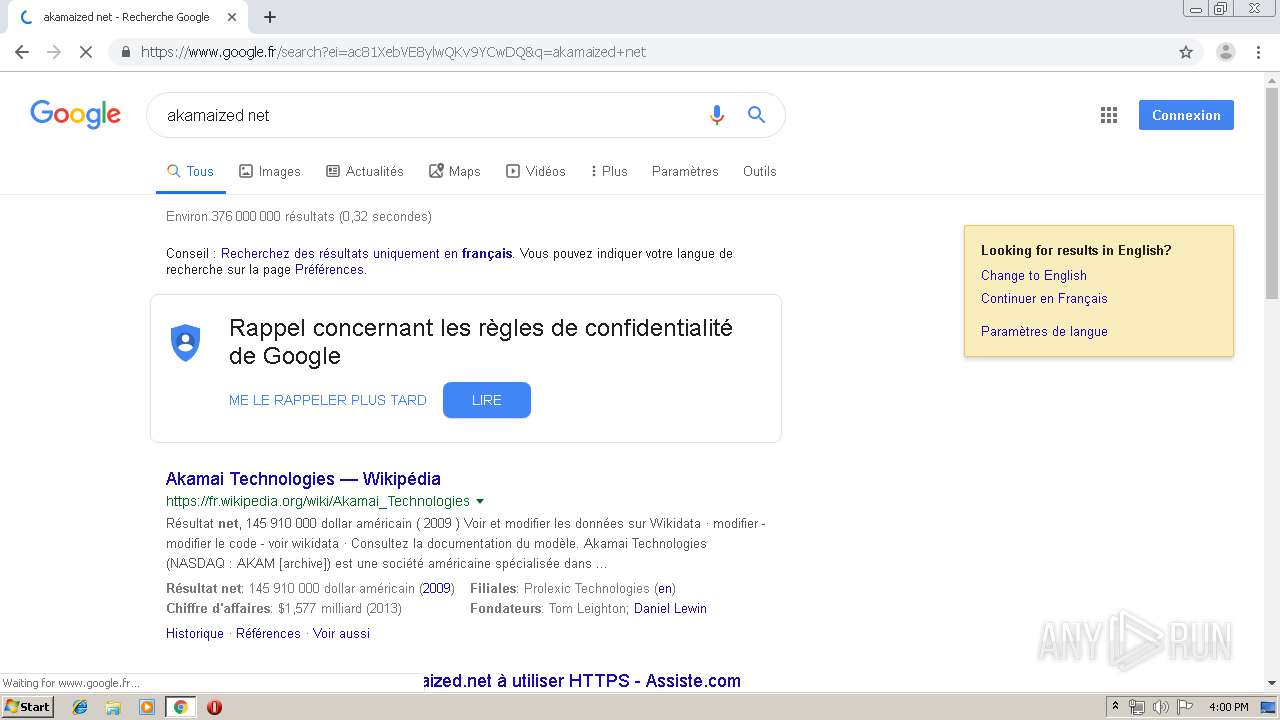Open the Chrome profile avatar
This screenshot has height=720, width=1280.
click(x=1226, y=52)
